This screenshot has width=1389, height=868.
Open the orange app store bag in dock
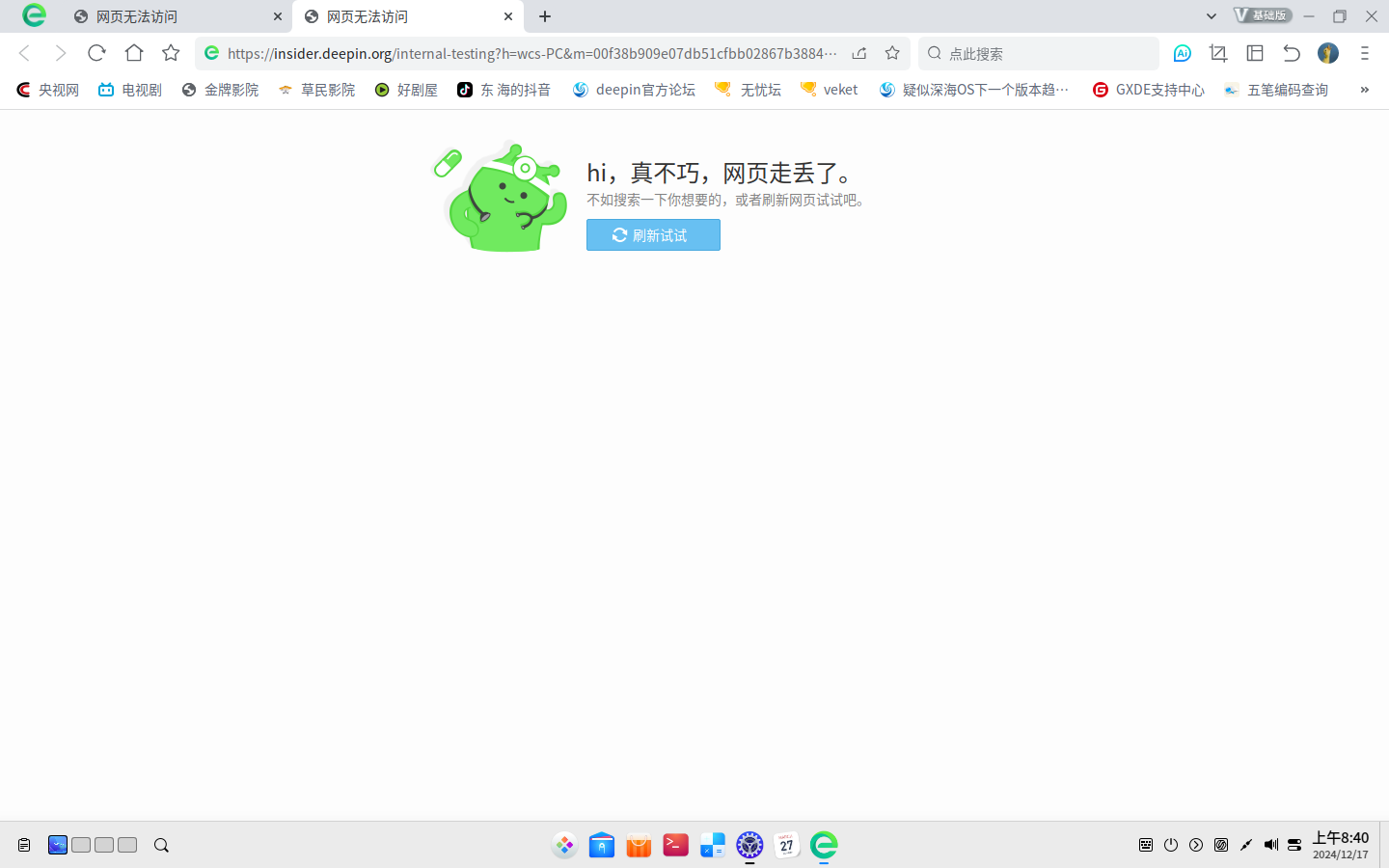click(639, 845)
